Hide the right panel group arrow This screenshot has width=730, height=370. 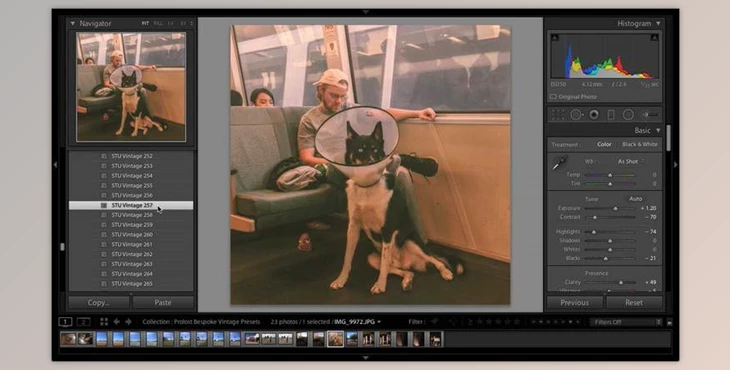click(x=676, y=164)
